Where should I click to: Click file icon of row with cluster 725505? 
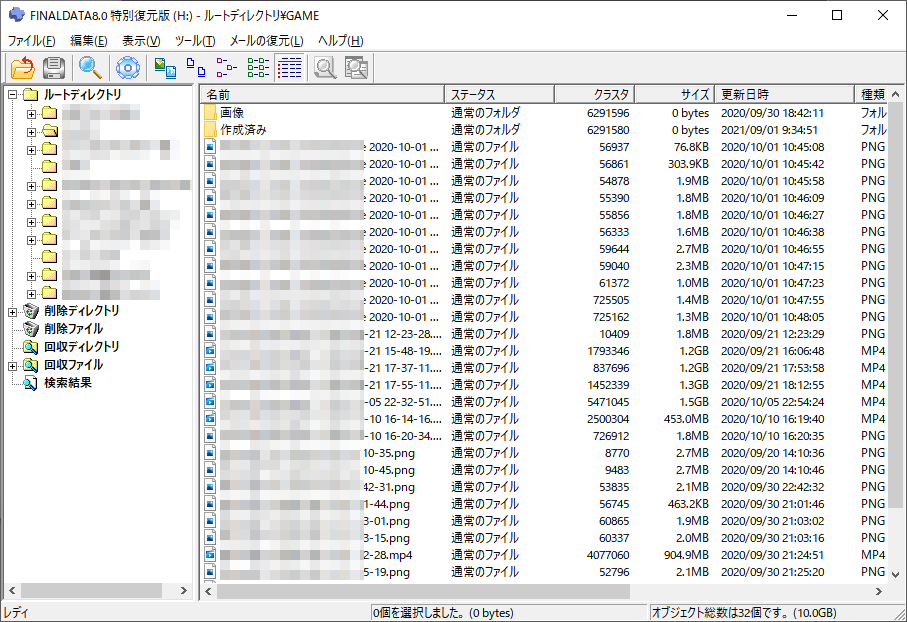click(210, 300)
